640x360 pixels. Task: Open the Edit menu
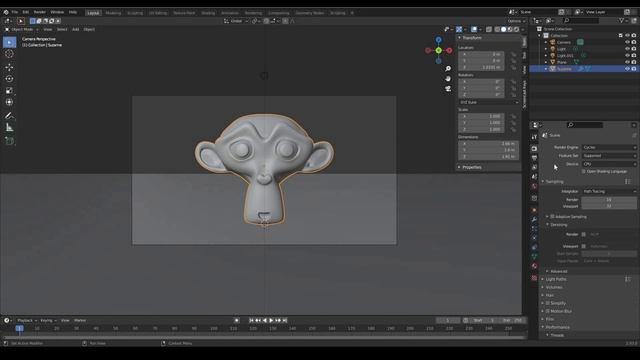(x=26, y=12)
